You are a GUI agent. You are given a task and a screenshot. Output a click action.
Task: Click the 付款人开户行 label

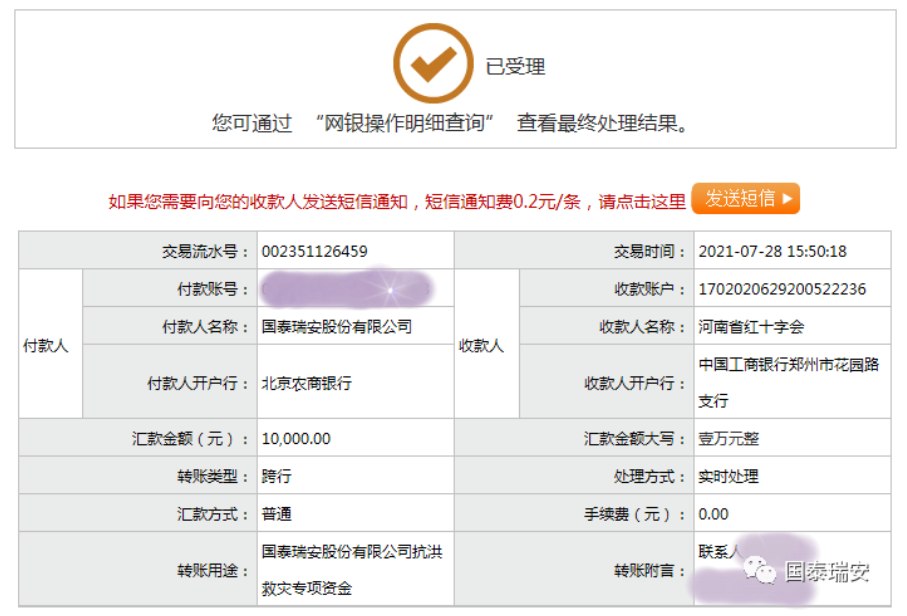coord(197,382)
